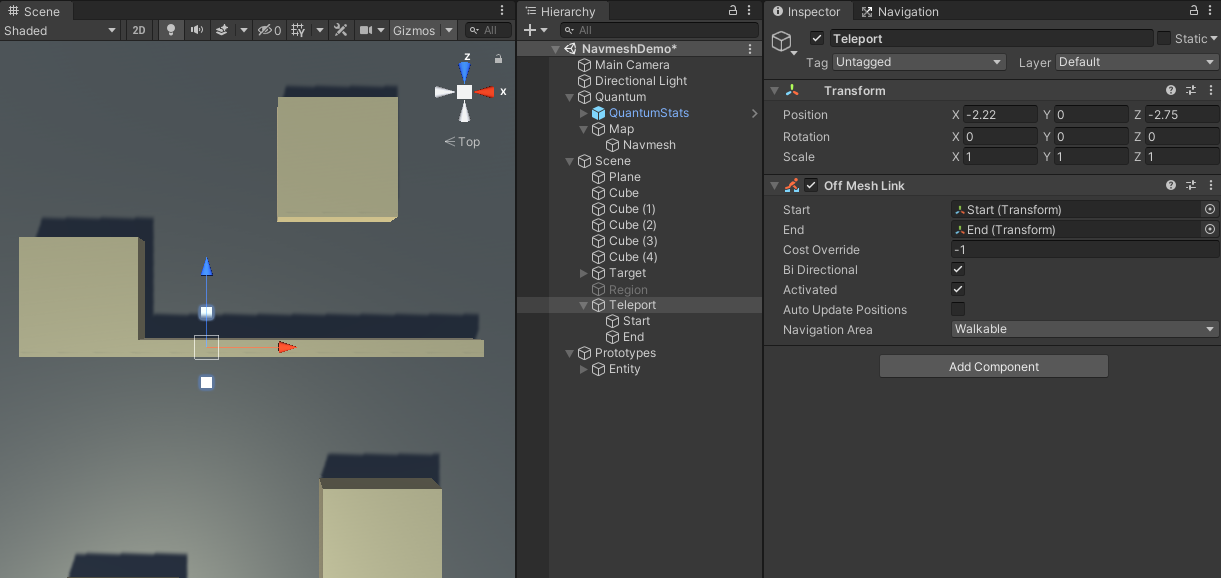Open Hierarchy panel options menu
This screenshot has height=578, width=1221.
pyautogui.click(x=750, y=11)
